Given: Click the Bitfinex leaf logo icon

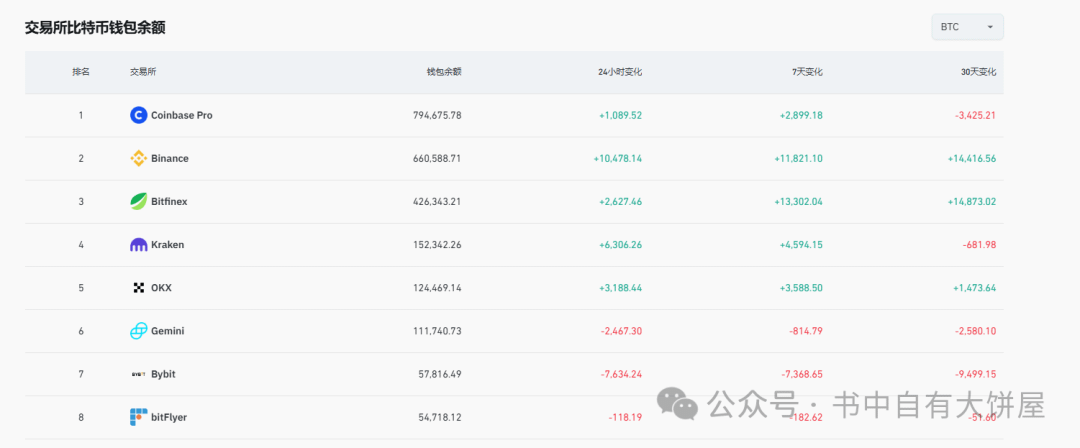Looking at the screenshot, I should click(x=138, y=201).
